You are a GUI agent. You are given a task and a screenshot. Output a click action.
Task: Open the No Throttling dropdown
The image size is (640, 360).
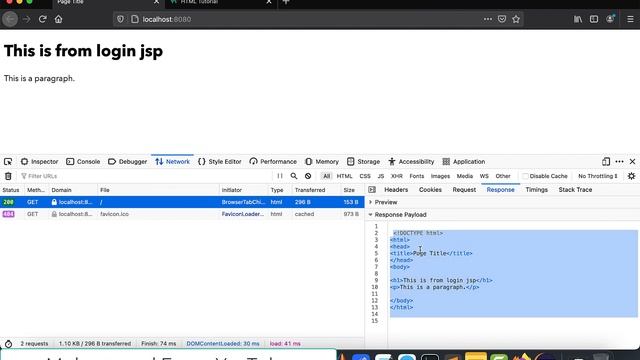(x=598, y=176)
